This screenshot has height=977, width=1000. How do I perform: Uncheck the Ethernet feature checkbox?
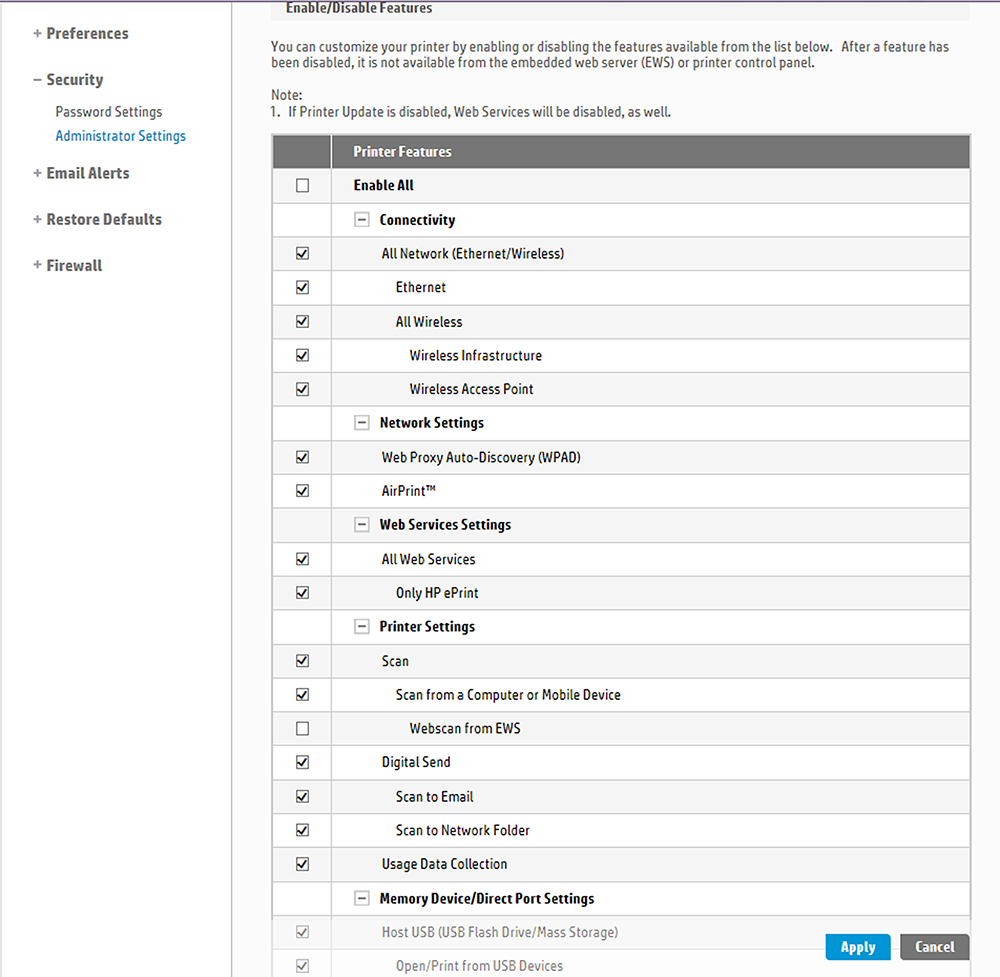coord(302,288)
